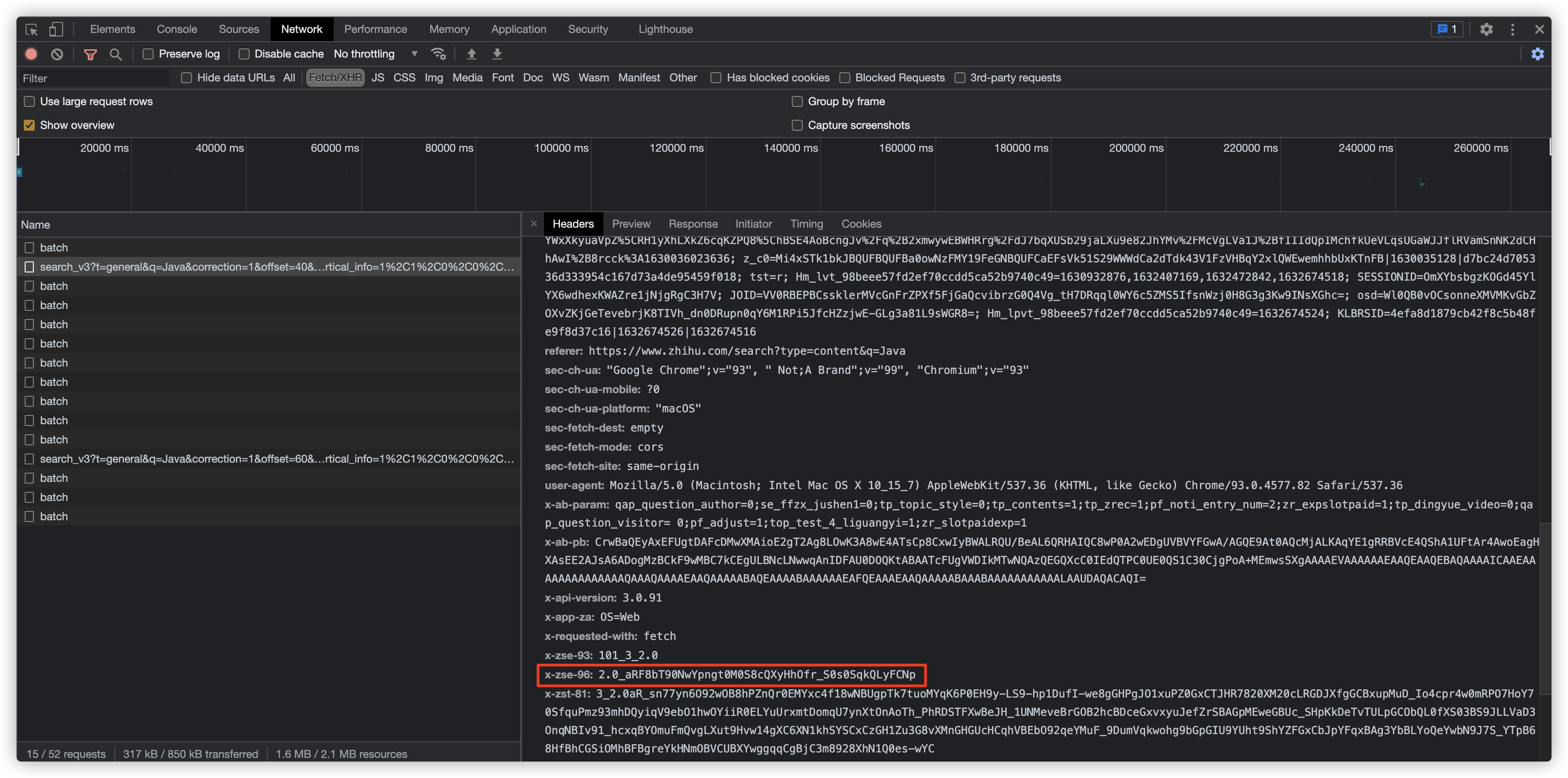The width and height of the screenshot is (1568, 778).
Task: Open network search magnifier
Action: tap(116, 54)
